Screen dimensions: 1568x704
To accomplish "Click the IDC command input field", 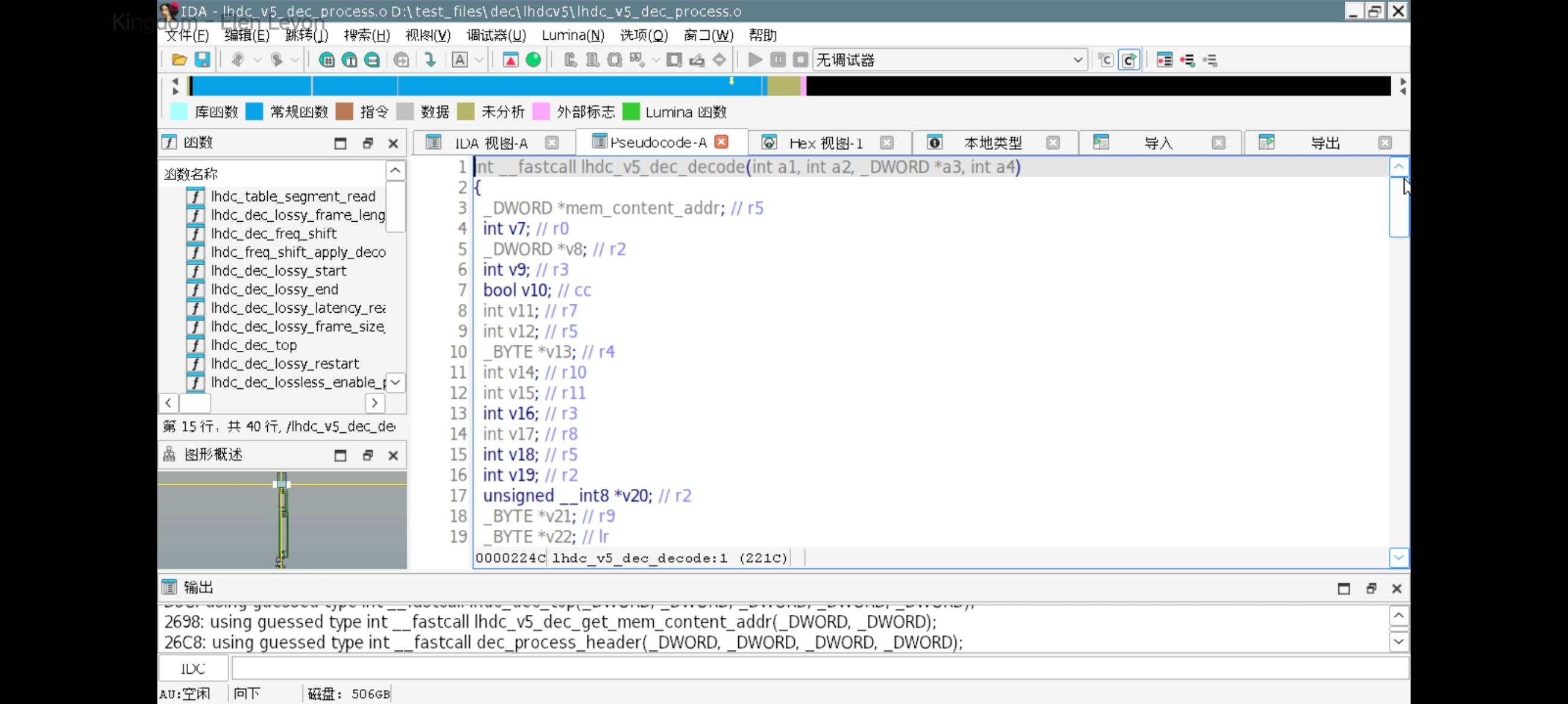I will click(x=819, y=668).
